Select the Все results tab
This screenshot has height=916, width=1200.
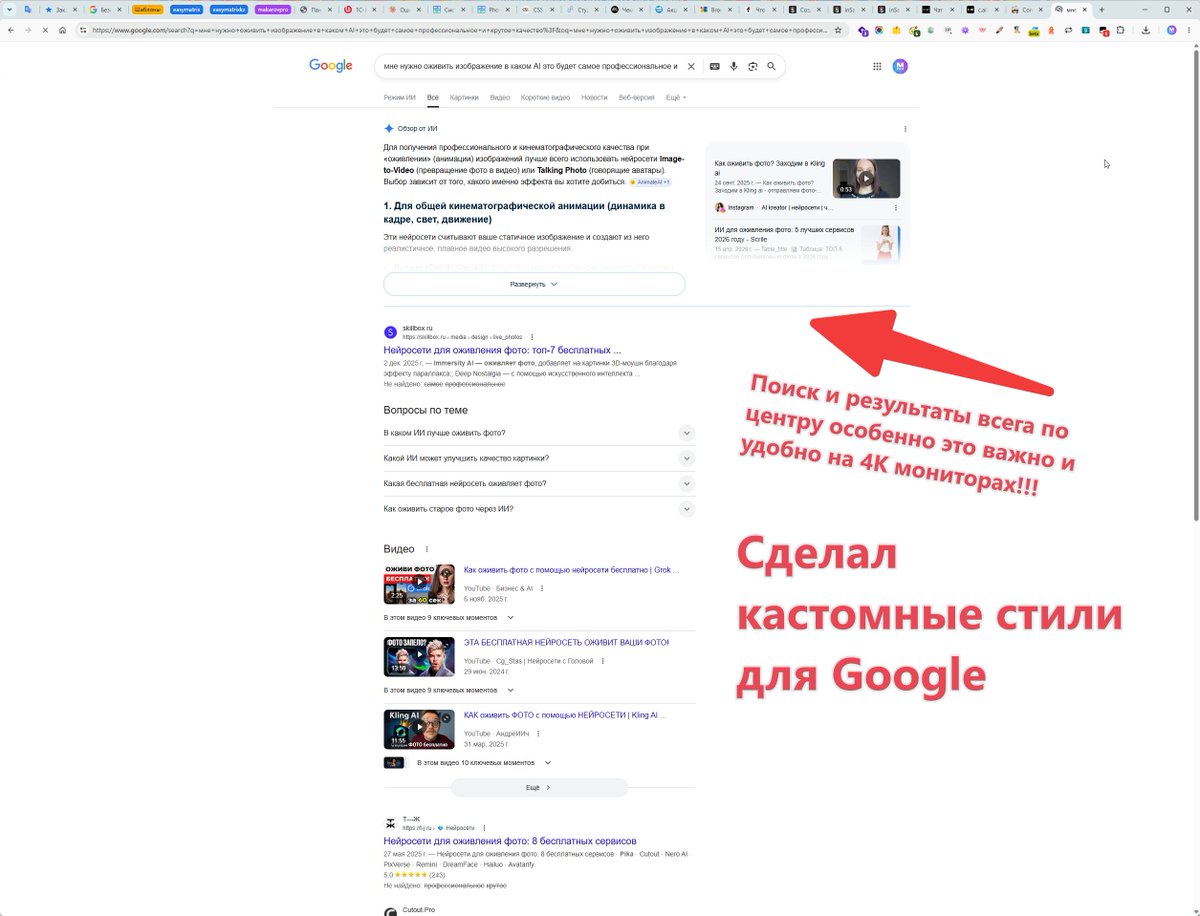pos(433,97)
